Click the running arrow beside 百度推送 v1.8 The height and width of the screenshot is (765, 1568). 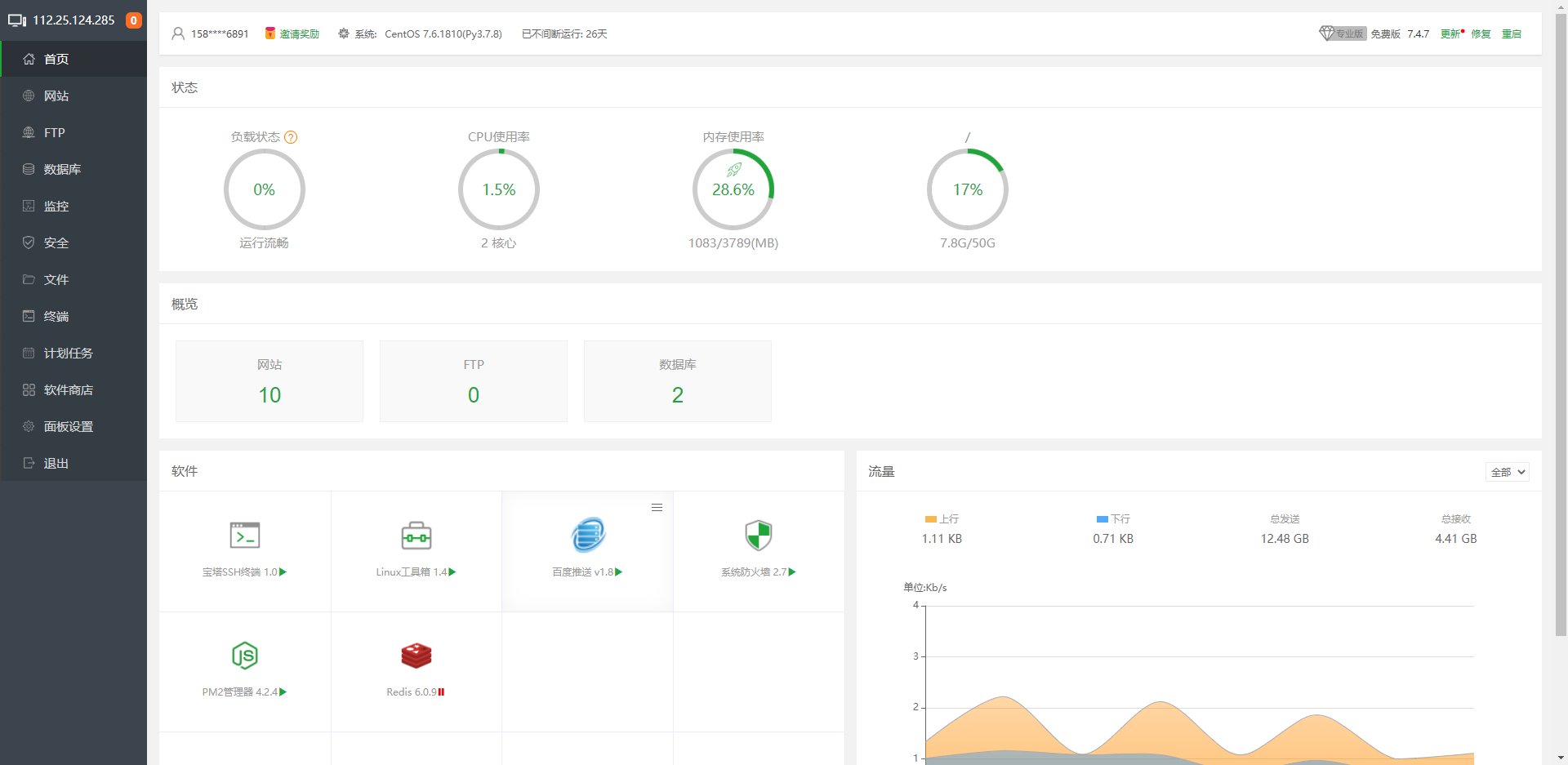click(x=619, y=572)
